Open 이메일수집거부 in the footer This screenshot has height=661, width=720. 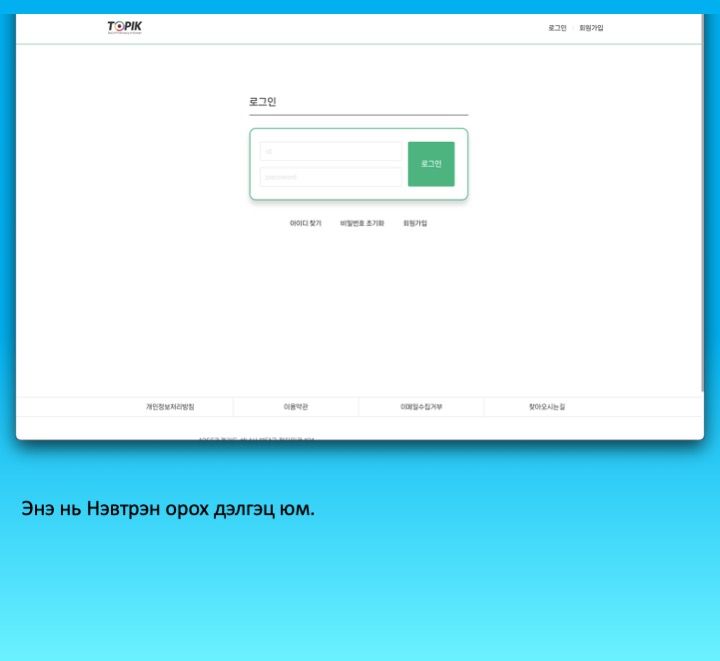[421, 407]
